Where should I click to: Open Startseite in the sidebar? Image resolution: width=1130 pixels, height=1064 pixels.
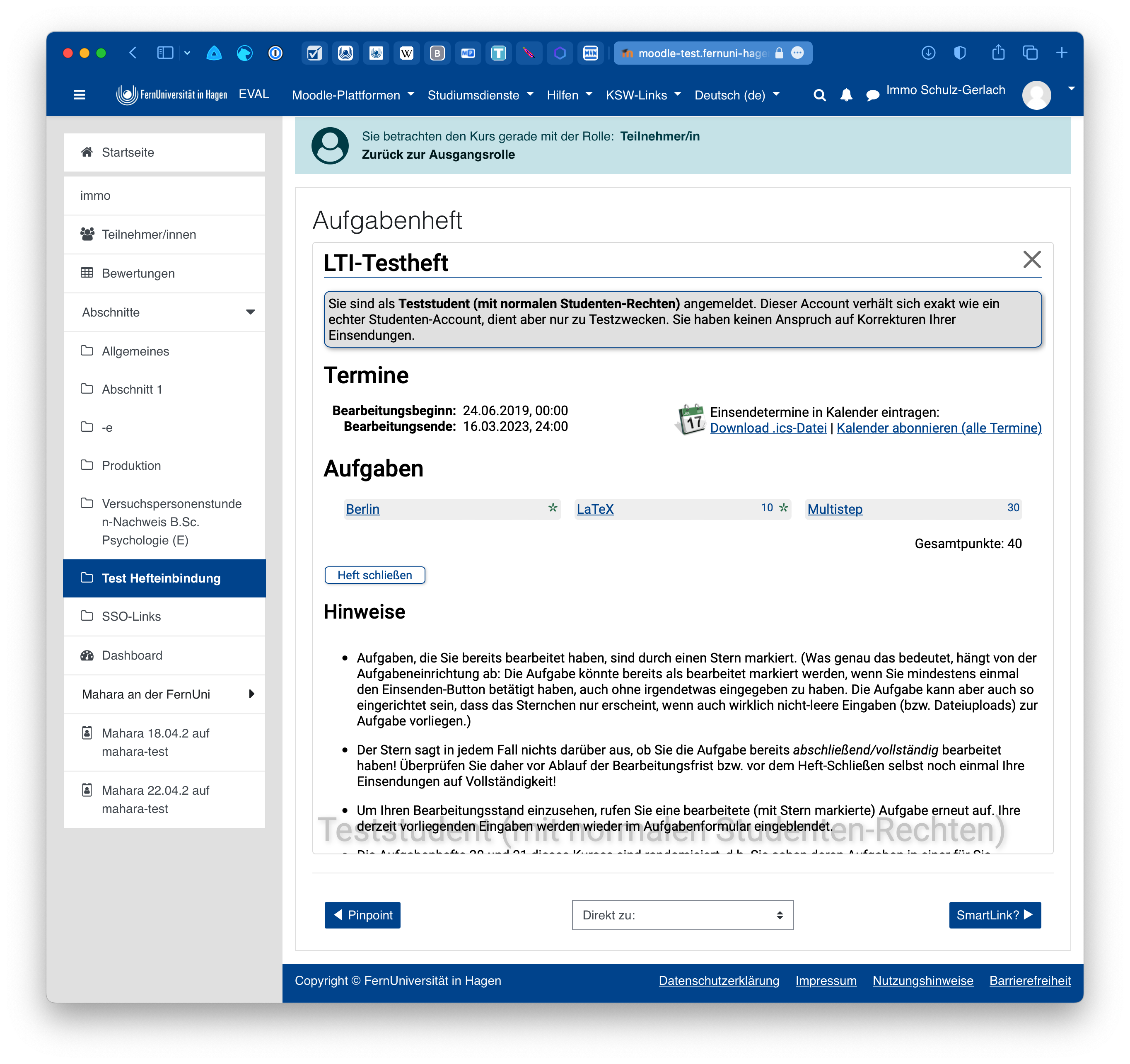click(x=164, y=152)
